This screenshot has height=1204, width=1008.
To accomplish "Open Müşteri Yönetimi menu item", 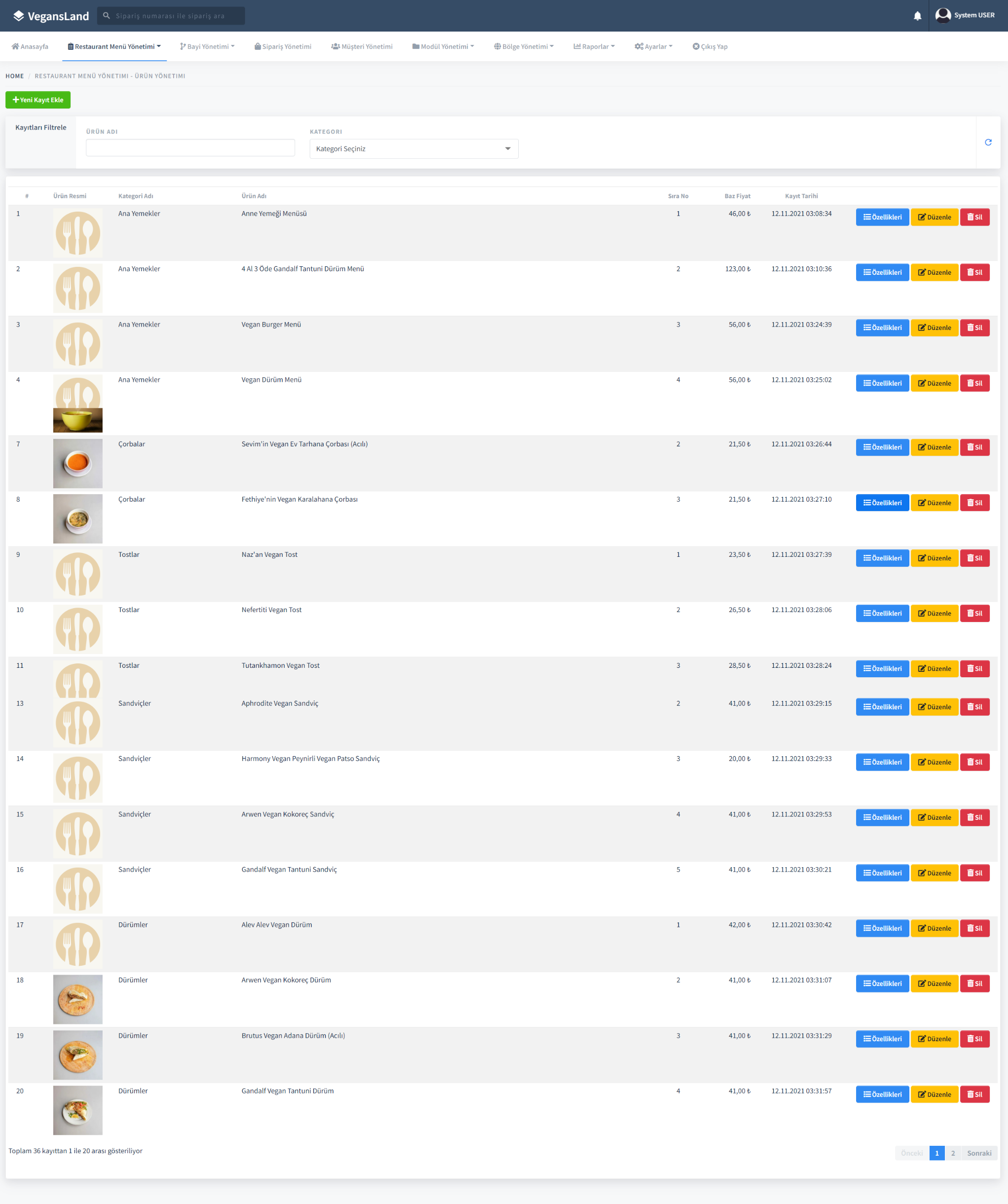I will [x=362, y=47].
